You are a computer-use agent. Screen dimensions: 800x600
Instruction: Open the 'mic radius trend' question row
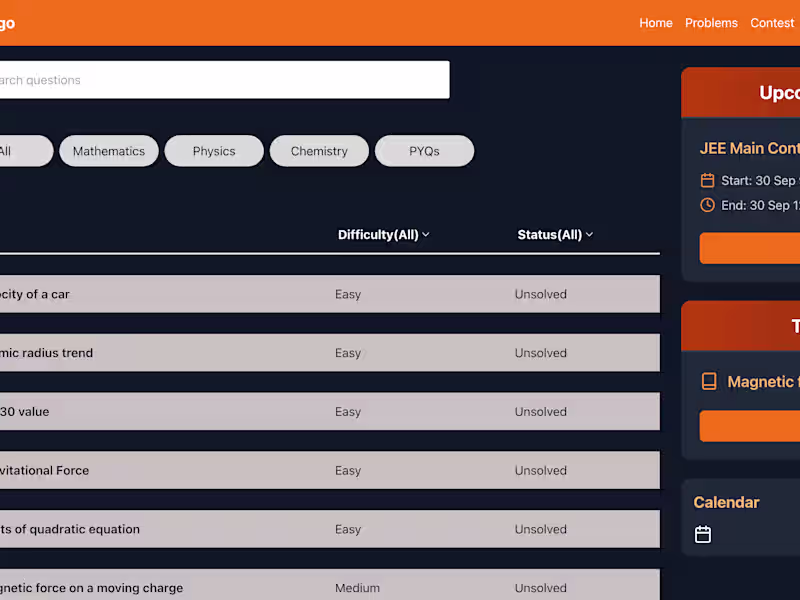330,353
